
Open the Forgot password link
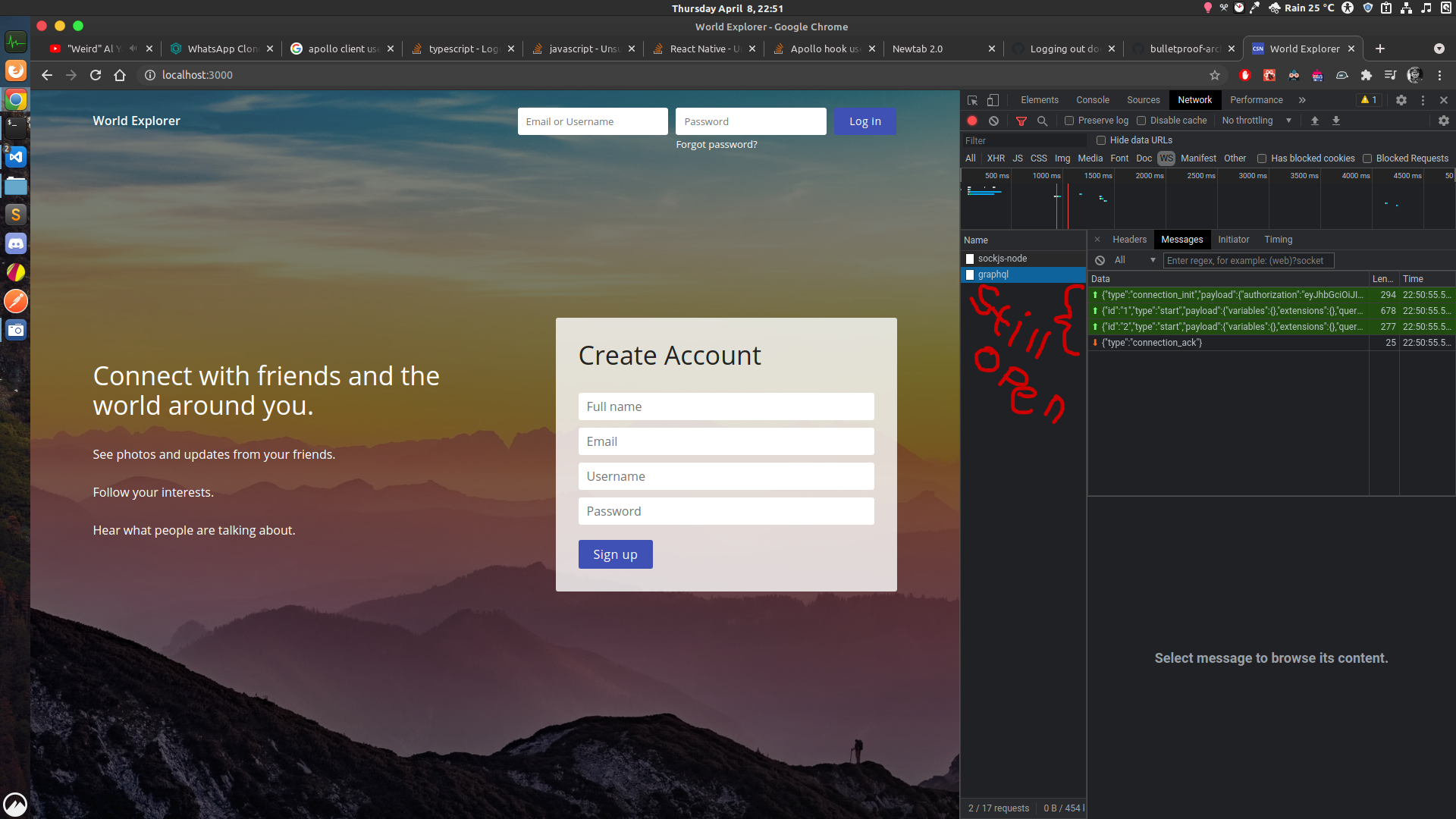716,144
